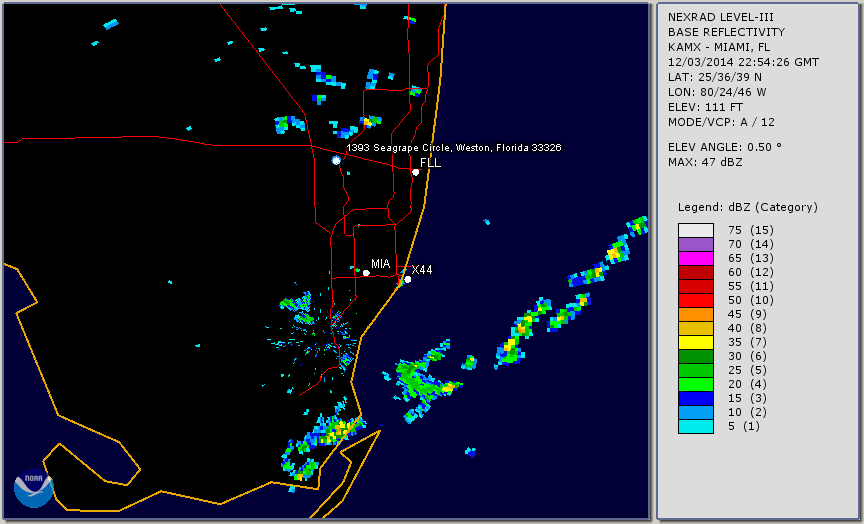
Task: Click the ELEV ANGLE: 0.50 line
Action: [x=725, y=147]
